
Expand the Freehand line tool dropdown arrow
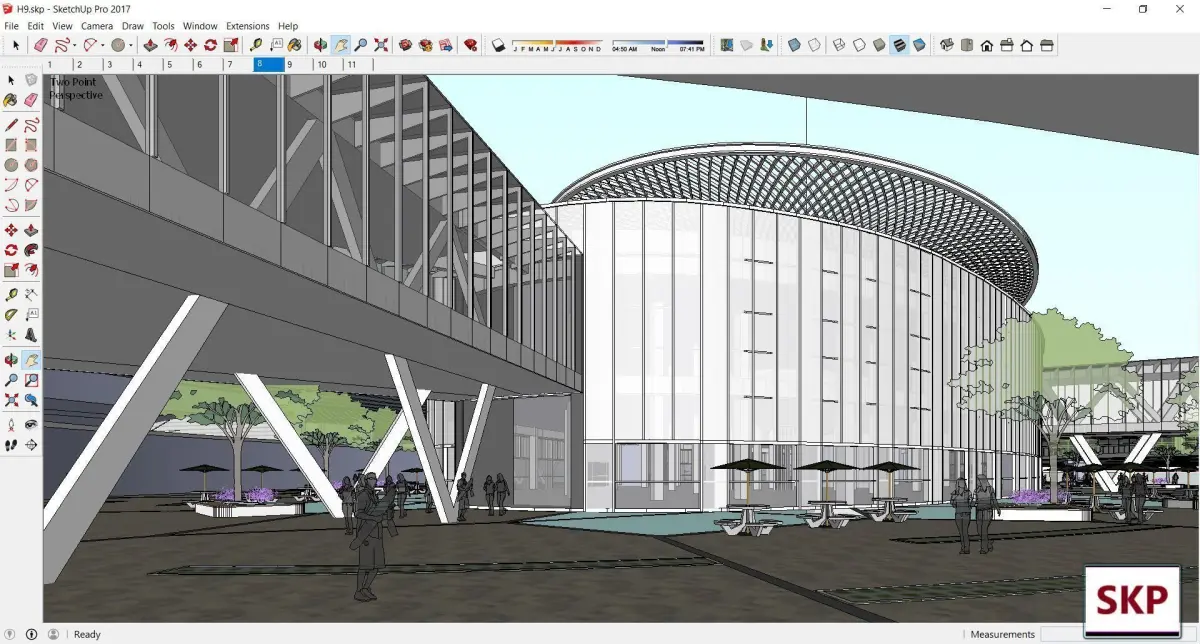pos(75,45)
